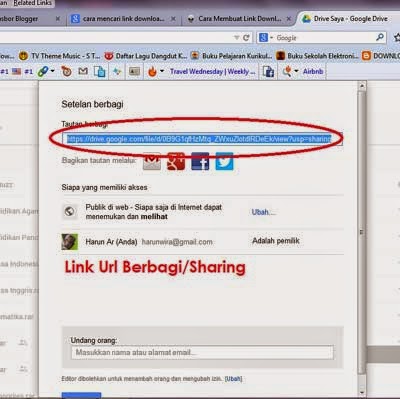The height and width of the screenshot is (399, 400).
Task: Open the 'Buku Sekolah Elektroni...' bookmark
Action: 317,56
